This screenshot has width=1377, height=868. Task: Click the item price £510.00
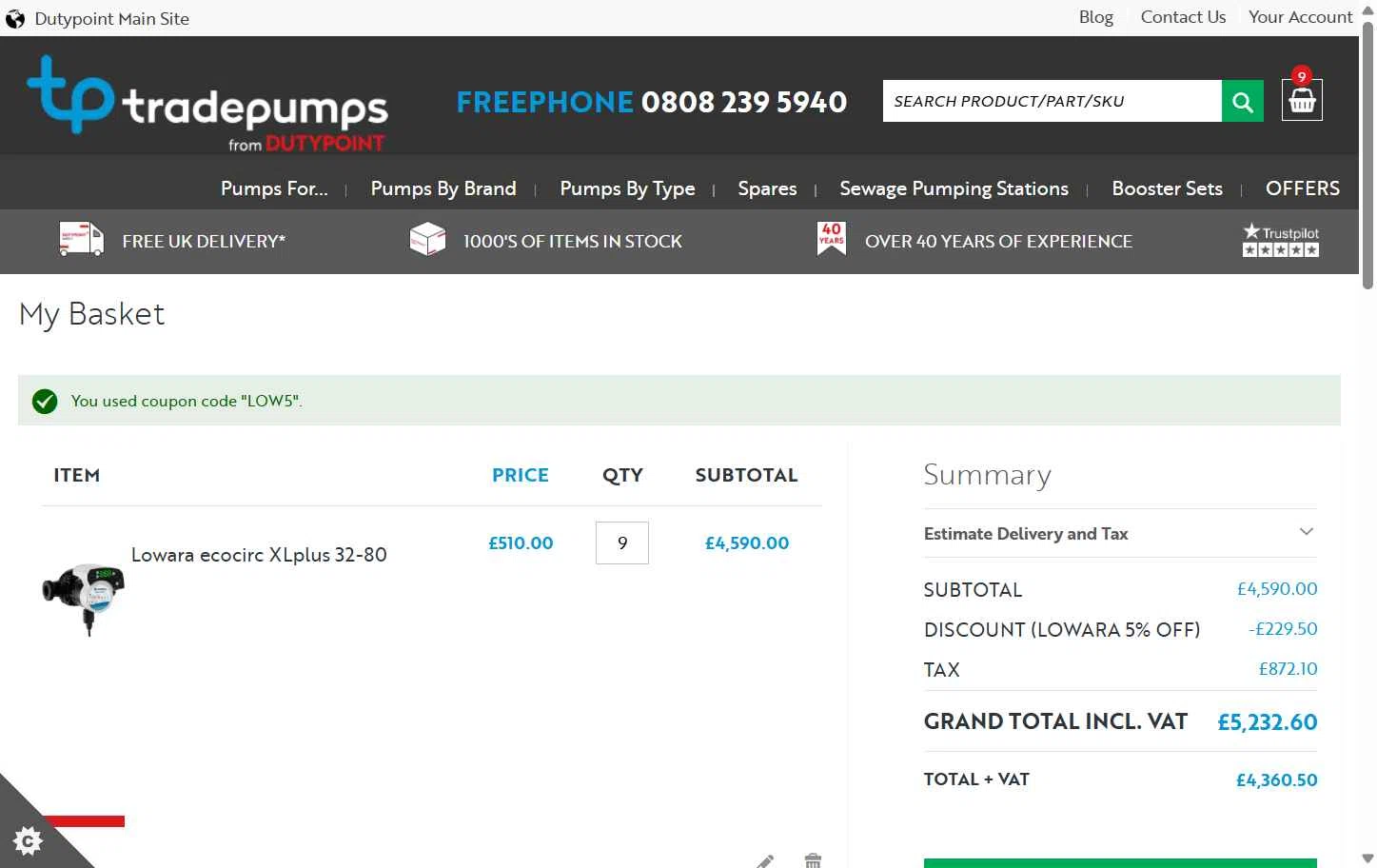521,543
